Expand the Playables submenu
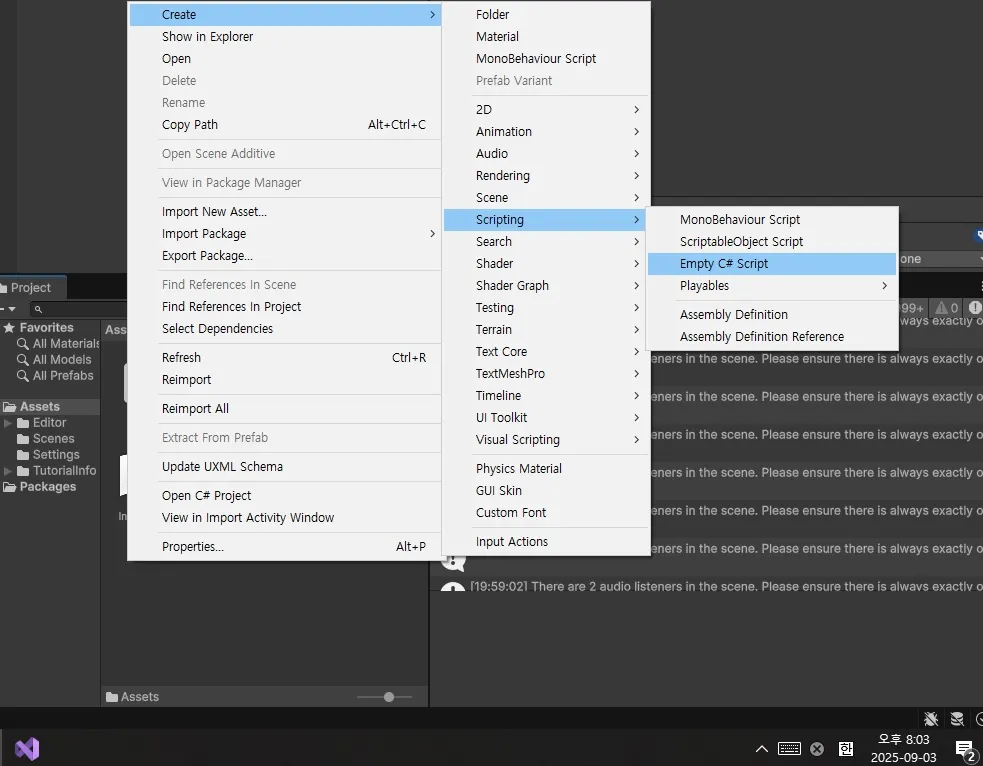Screen dimensions: 983x766 772,286
